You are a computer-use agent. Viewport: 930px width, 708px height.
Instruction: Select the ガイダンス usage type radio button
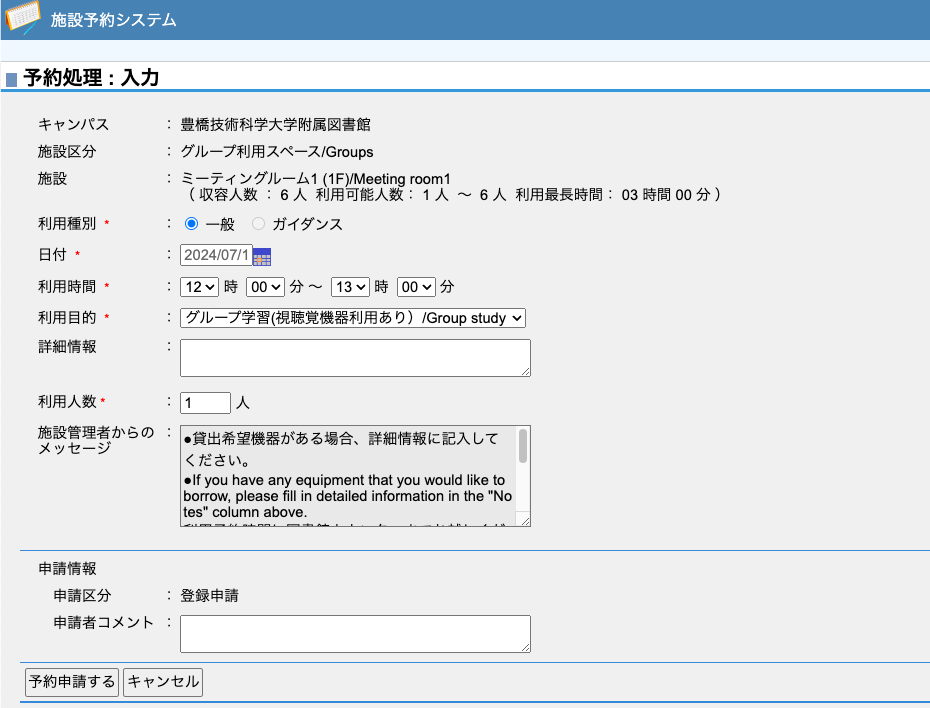(x=258, y=224)
